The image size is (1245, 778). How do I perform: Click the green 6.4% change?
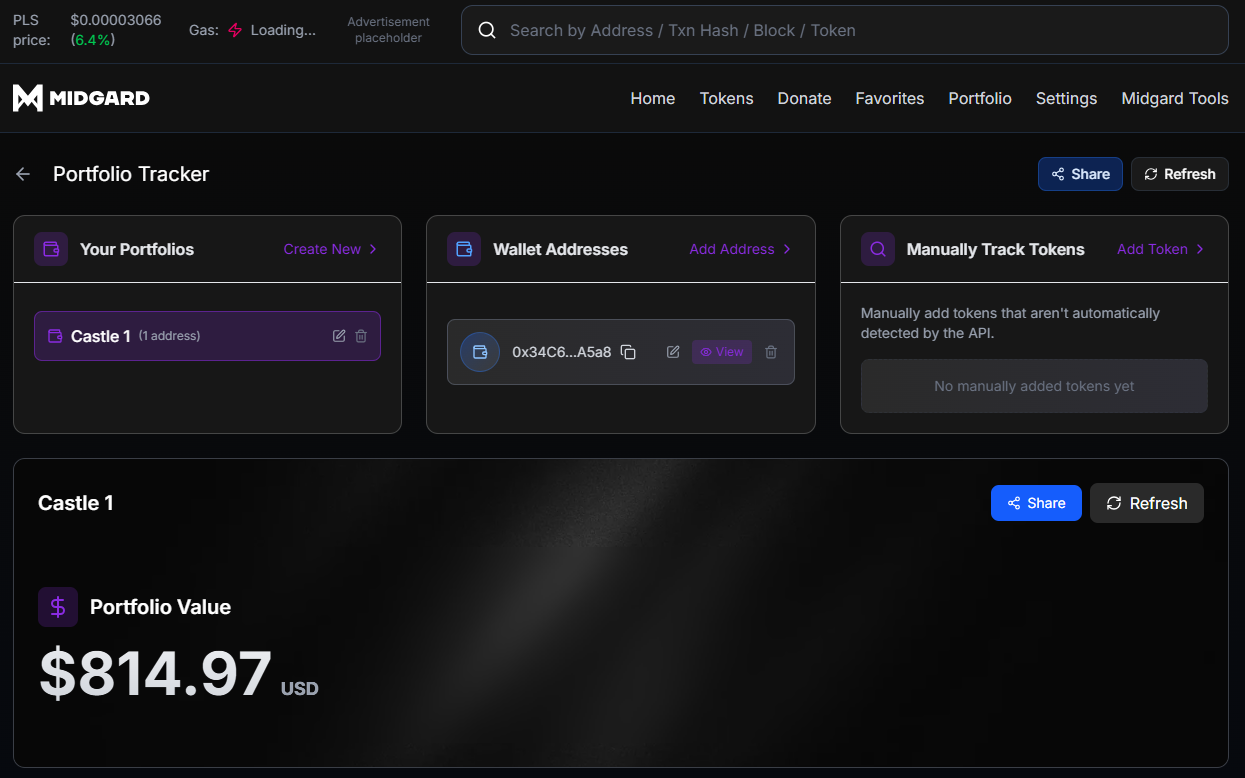[x=93, y=40]
